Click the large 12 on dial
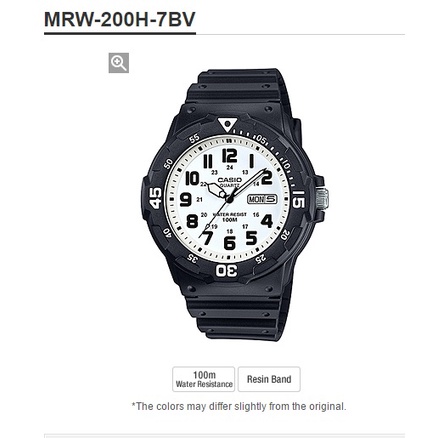This screenshot has width=438, height=438. pyautogui.click(x=229, y=156)
